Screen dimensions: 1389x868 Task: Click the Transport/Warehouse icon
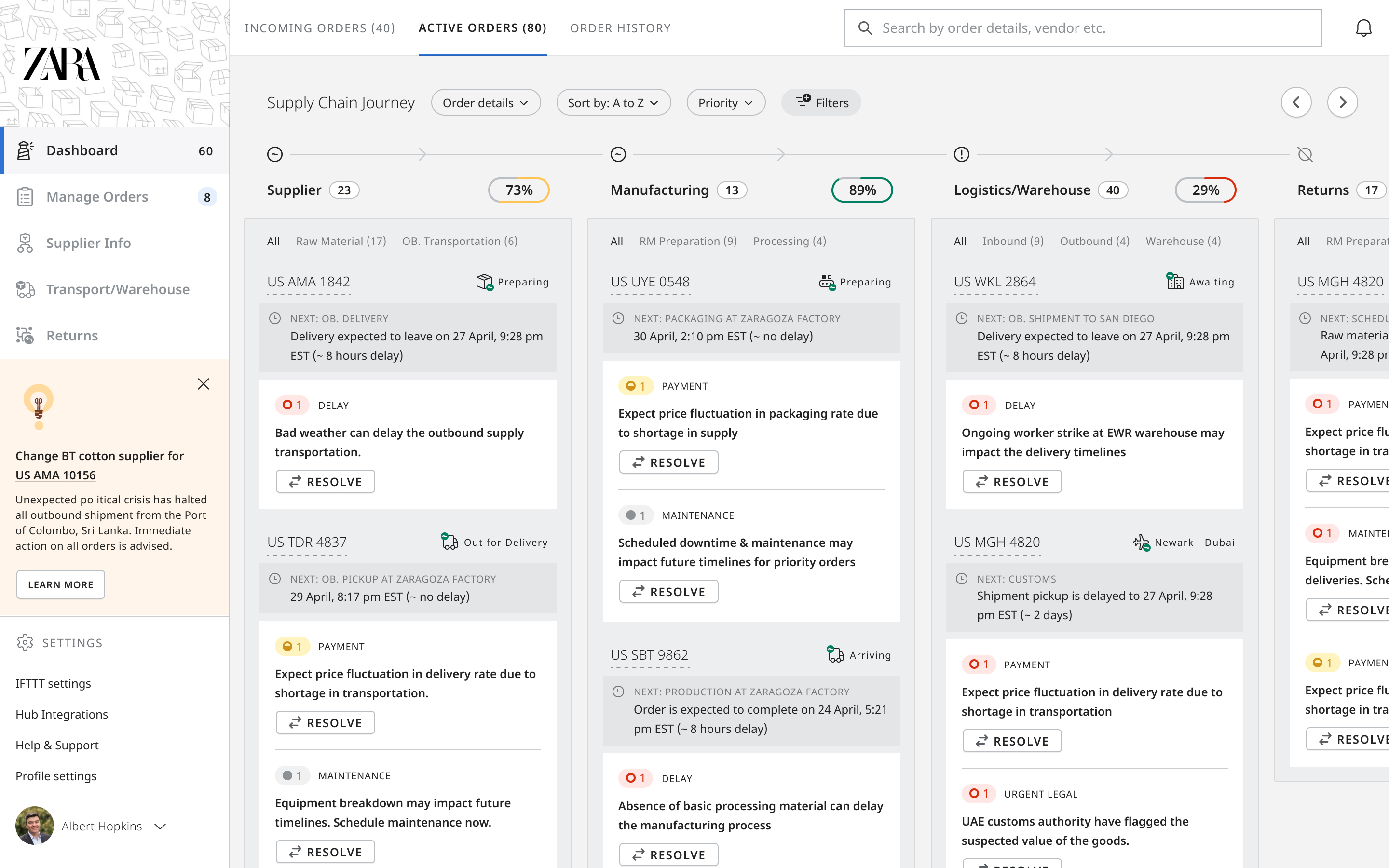point(25,289)
